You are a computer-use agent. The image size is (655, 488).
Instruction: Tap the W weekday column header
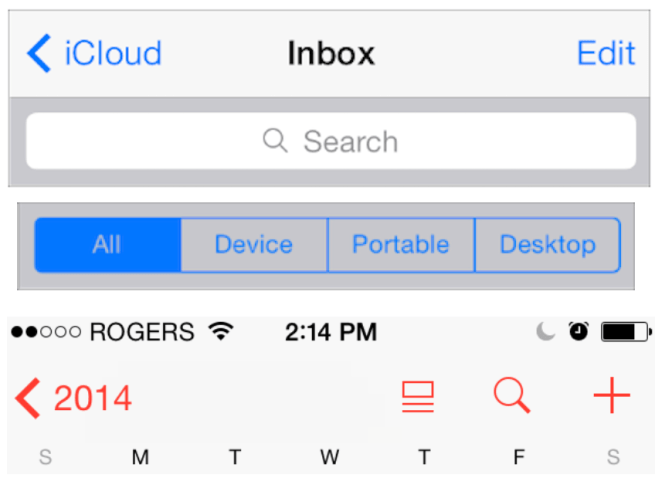tap(329, 458)
